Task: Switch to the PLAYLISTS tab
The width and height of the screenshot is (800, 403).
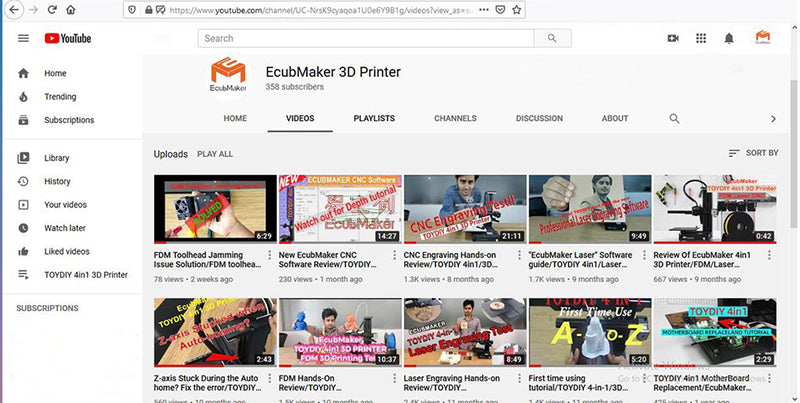Action: click(374, 118)
